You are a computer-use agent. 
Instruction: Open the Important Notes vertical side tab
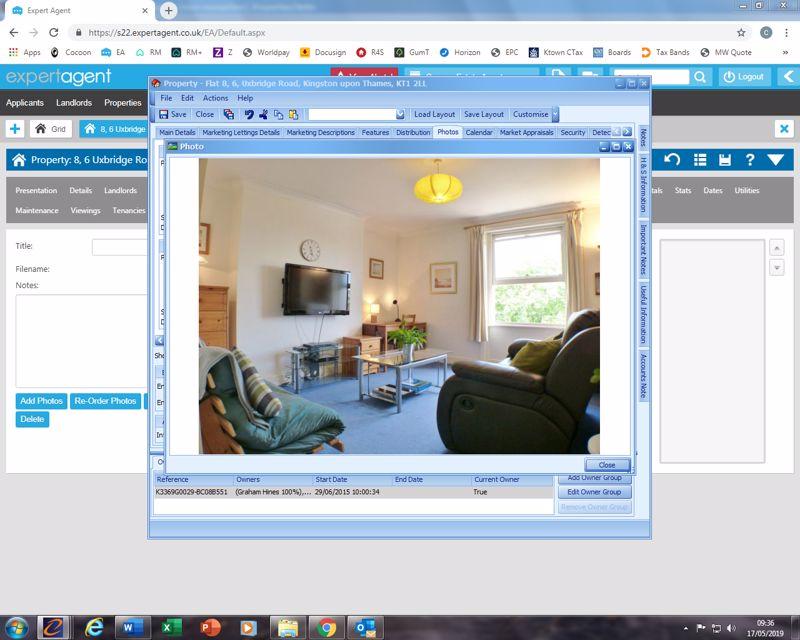point(643,249)
